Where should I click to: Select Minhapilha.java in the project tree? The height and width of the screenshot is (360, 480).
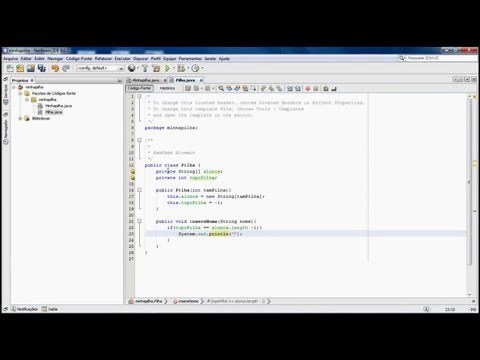(58, 106)
